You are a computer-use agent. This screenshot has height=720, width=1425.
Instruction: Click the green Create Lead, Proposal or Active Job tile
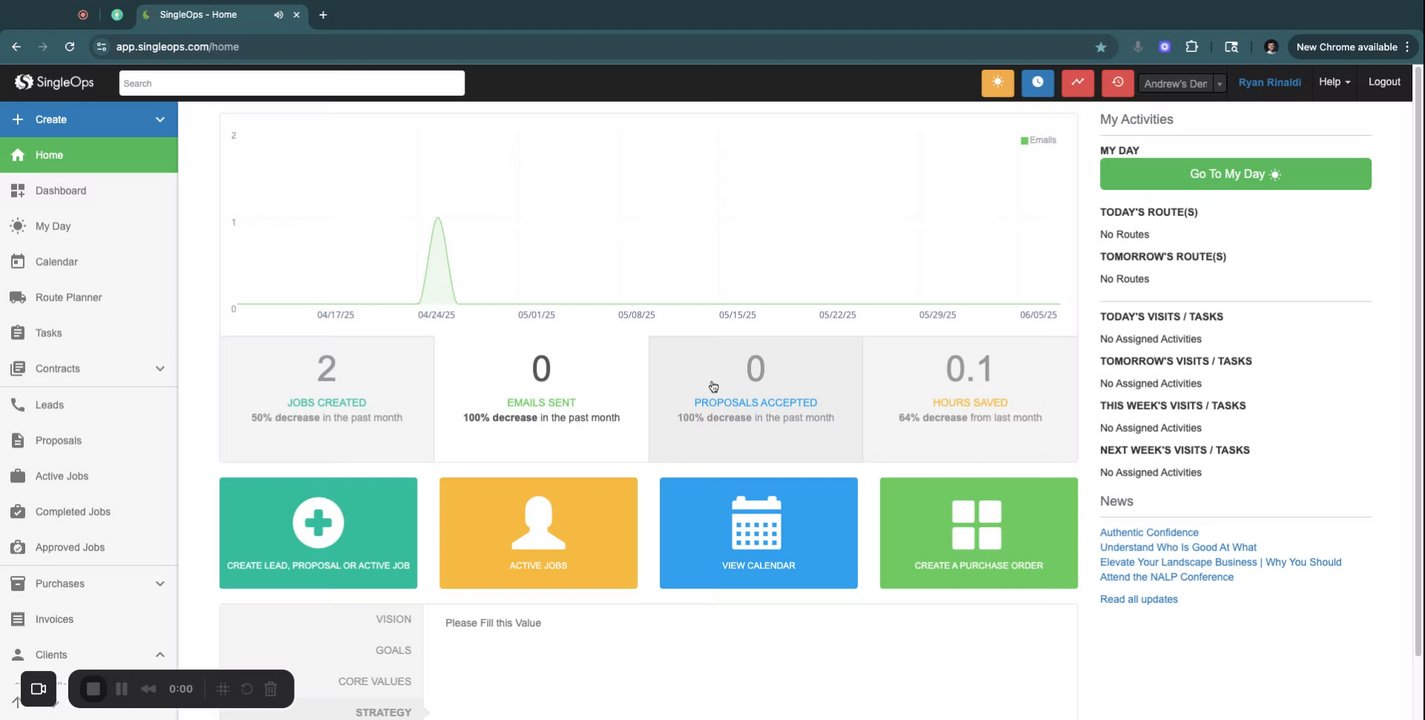318,533
